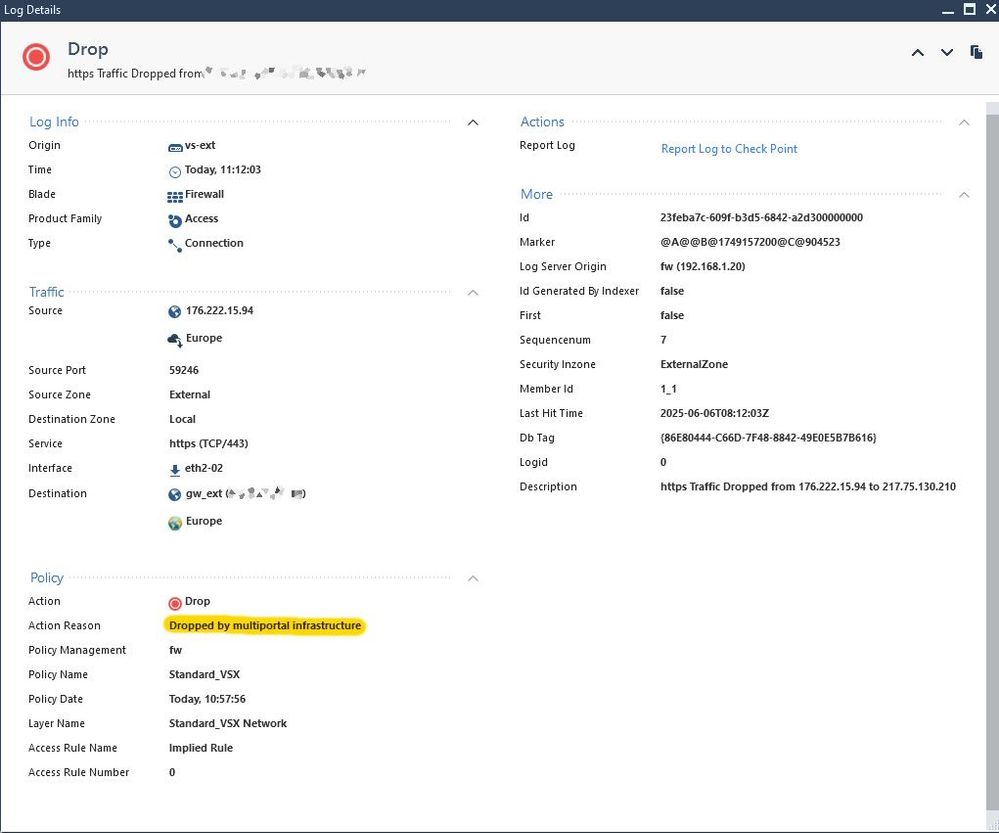Click the clock icon beside Time
Screen dimensions: 999x833
pyautogui.click(x=175, y=171)
